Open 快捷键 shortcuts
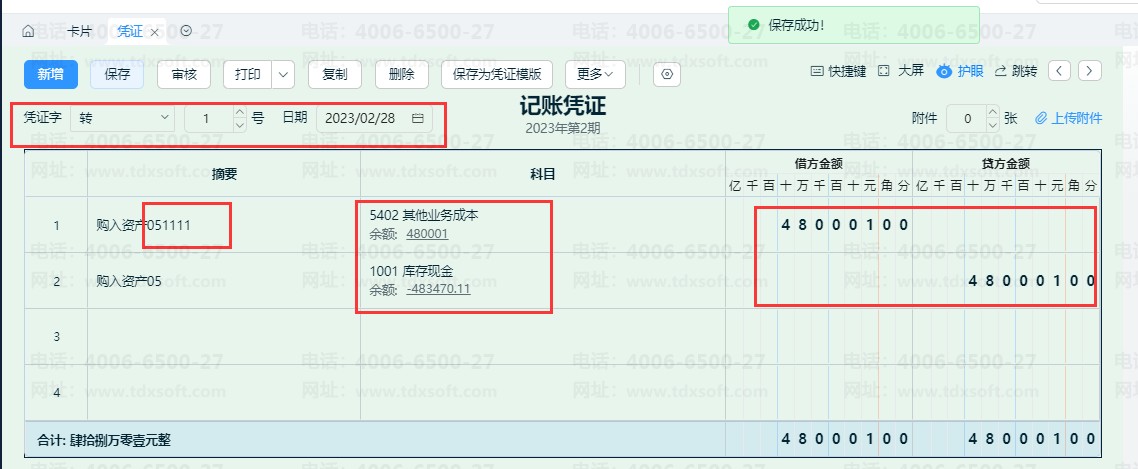Viewport: 1138px width, 469px height. [x=838, y=71]
